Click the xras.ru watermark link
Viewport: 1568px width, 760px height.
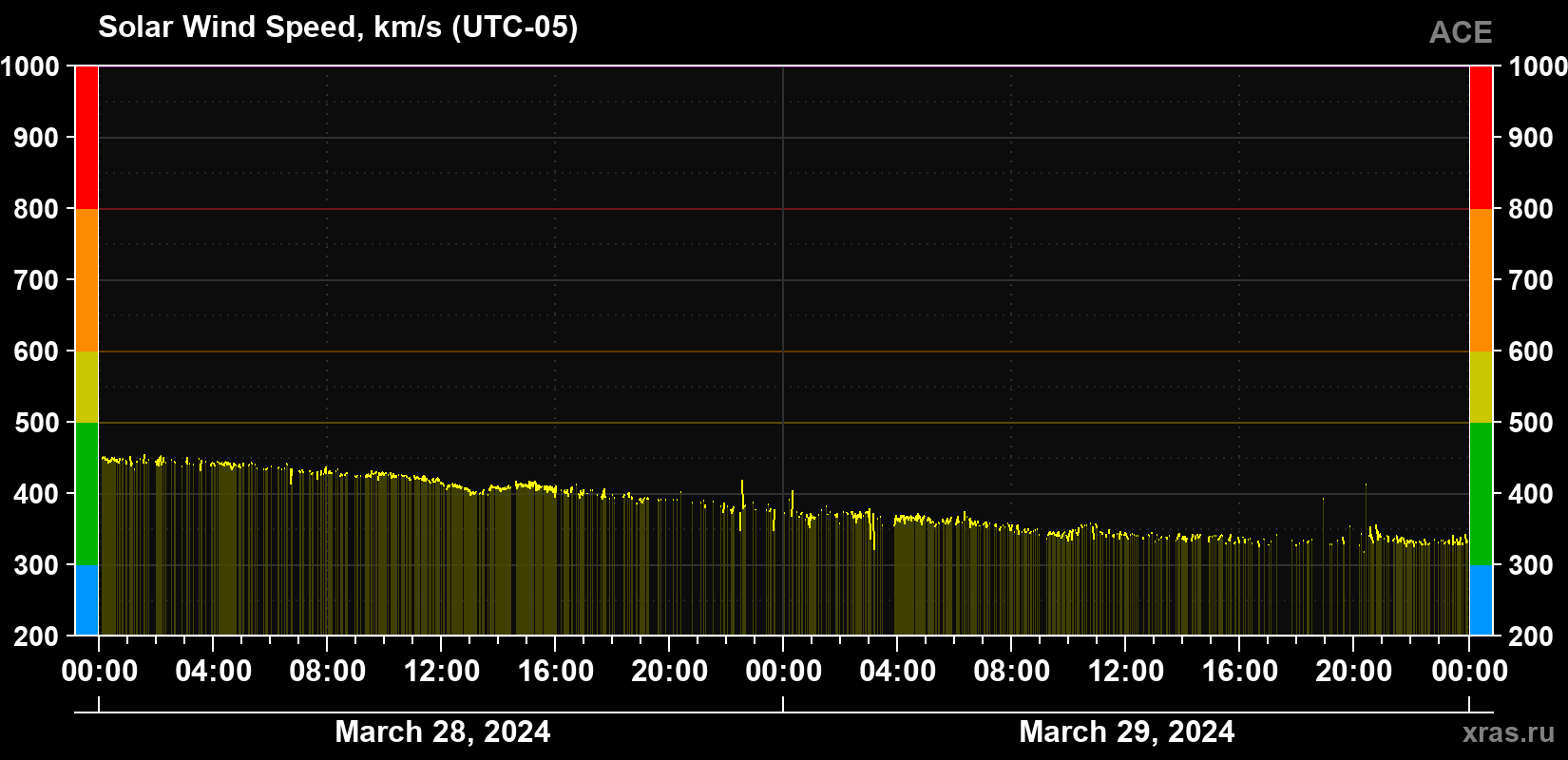1508,732
